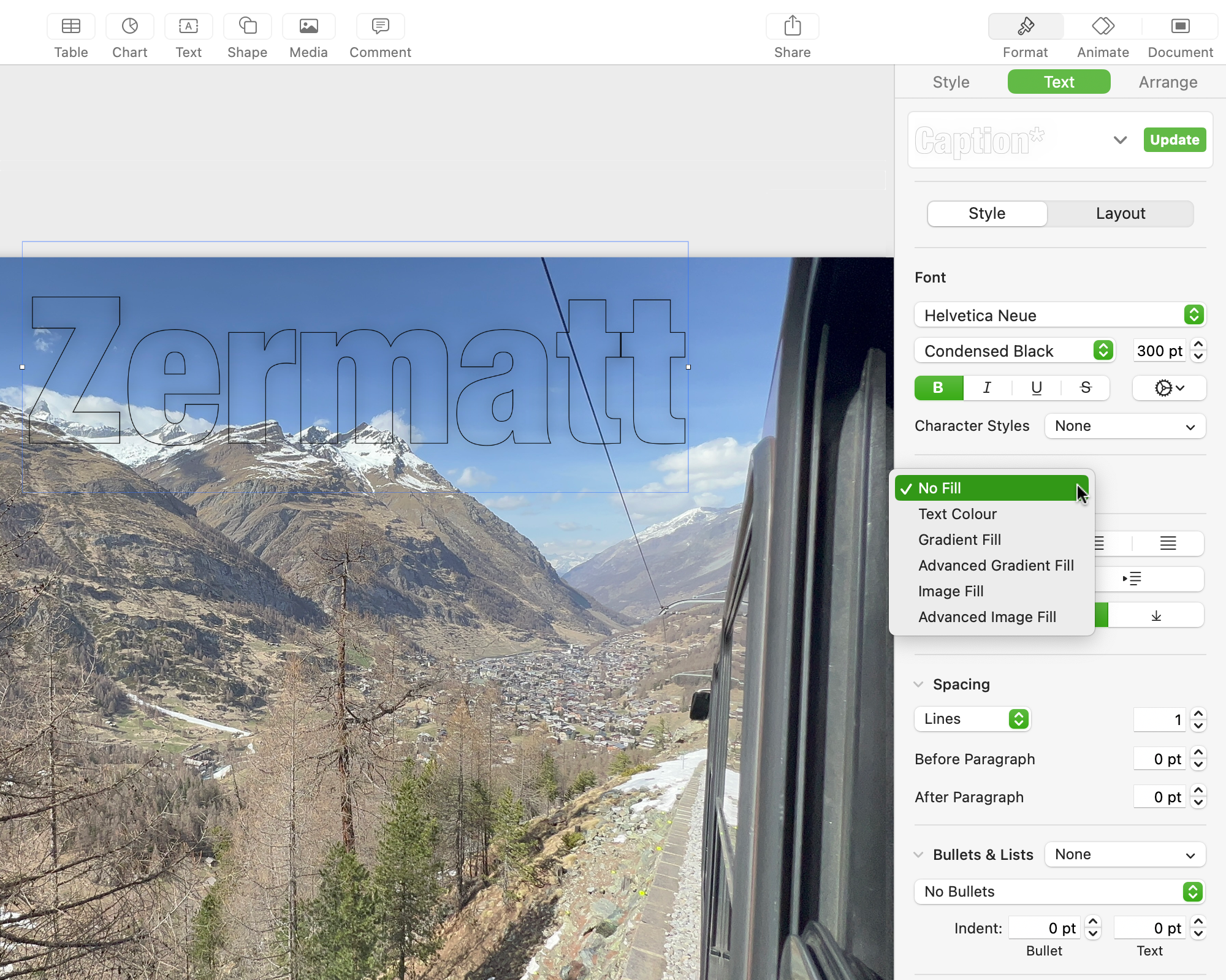Toggle Italic formatting

(987, 387)
